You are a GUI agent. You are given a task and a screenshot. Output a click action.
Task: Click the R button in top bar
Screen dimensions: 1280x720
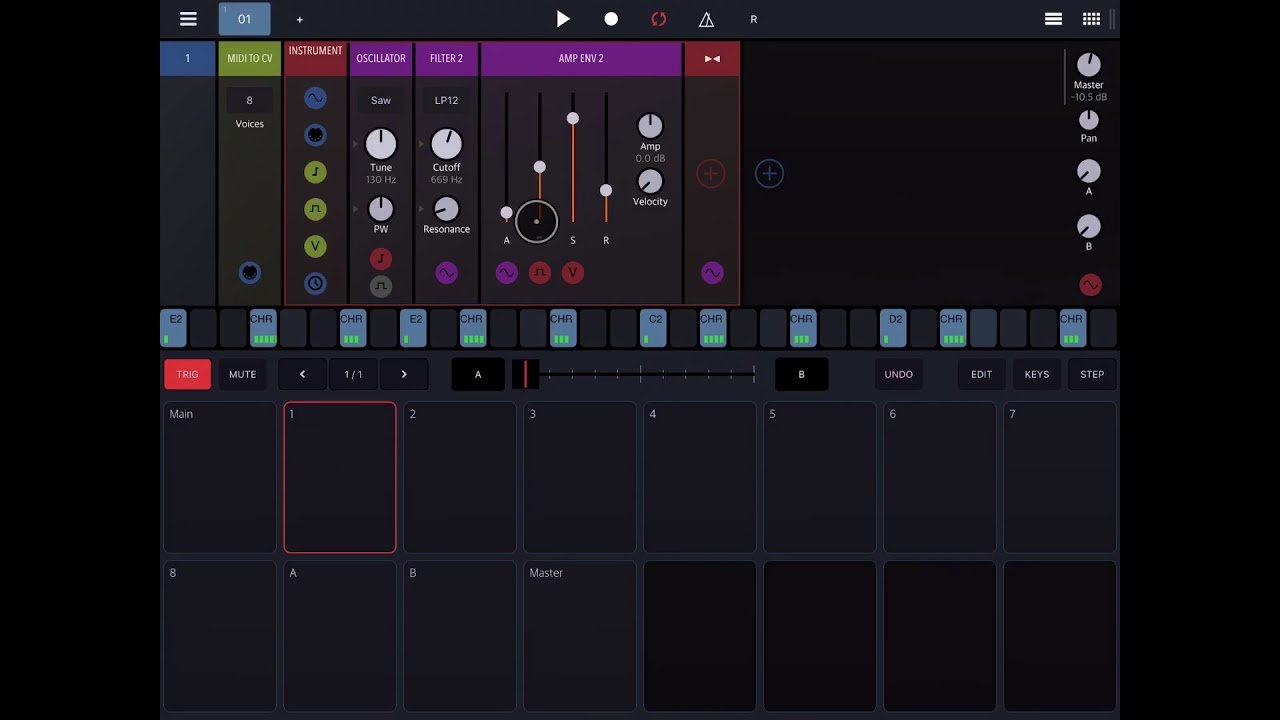[x=754, y=19]
